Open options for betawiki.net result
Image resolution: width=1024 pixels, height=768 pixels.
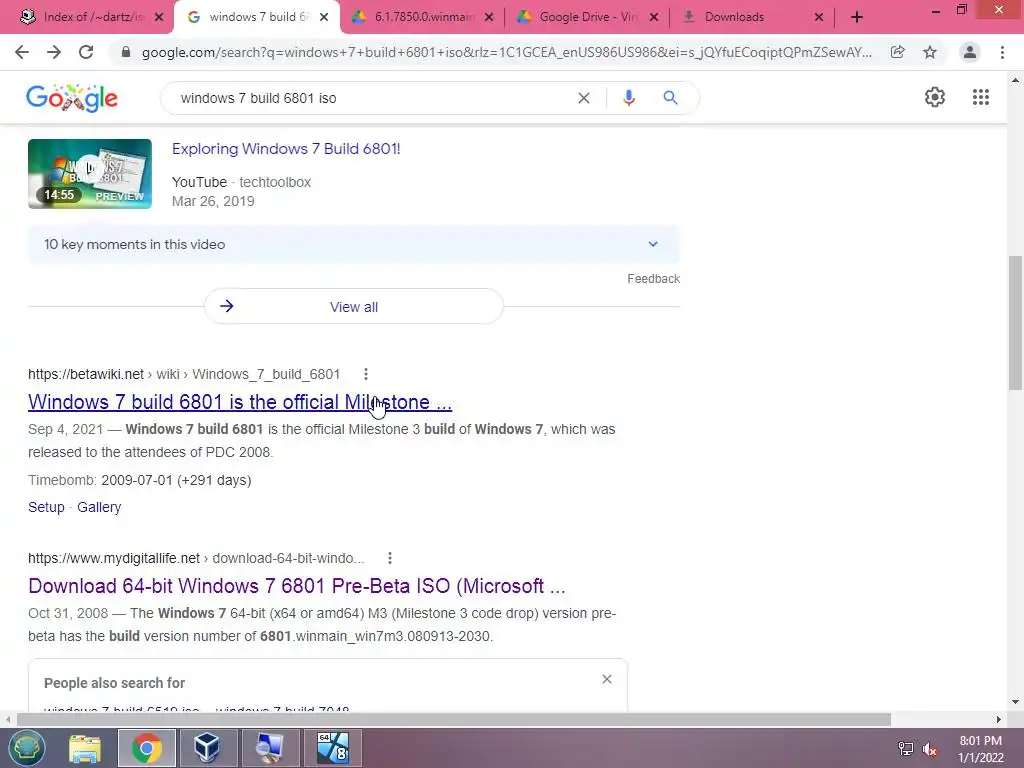pos(366,374)
